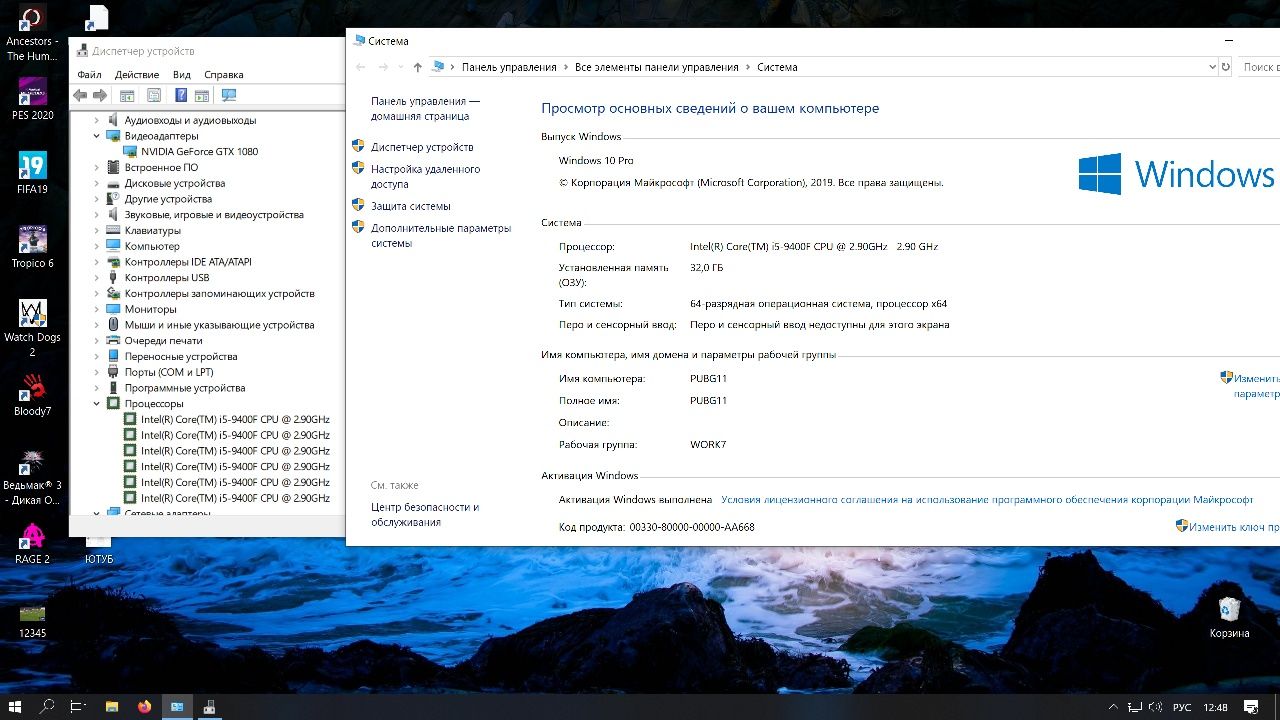Open File Explorer from taskbar
The height and width of the screenshot is (720, 1280).
click(x=112, y=706)
